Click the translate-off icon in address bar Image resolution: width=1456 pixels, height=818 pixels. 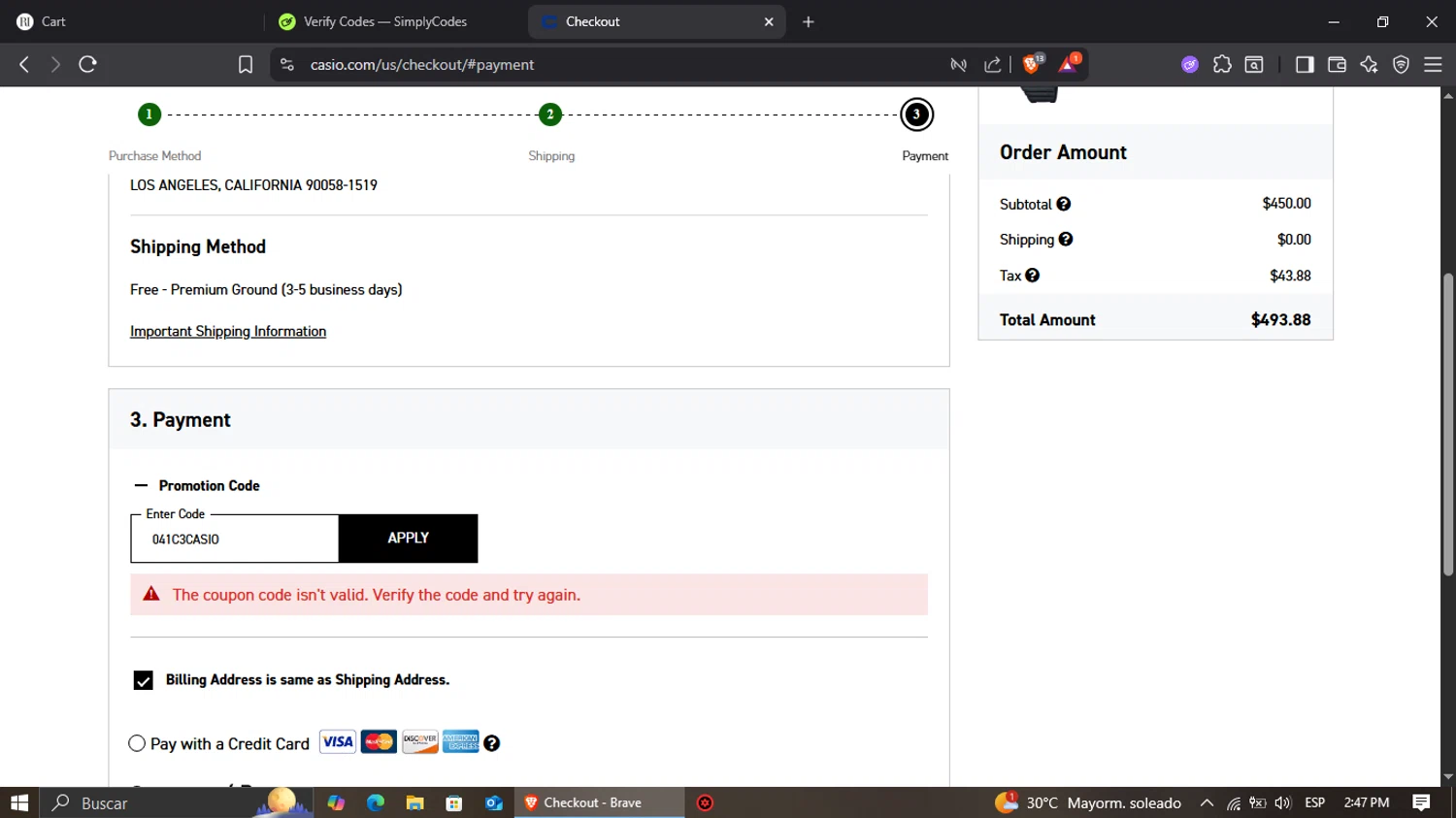[959, 64]
